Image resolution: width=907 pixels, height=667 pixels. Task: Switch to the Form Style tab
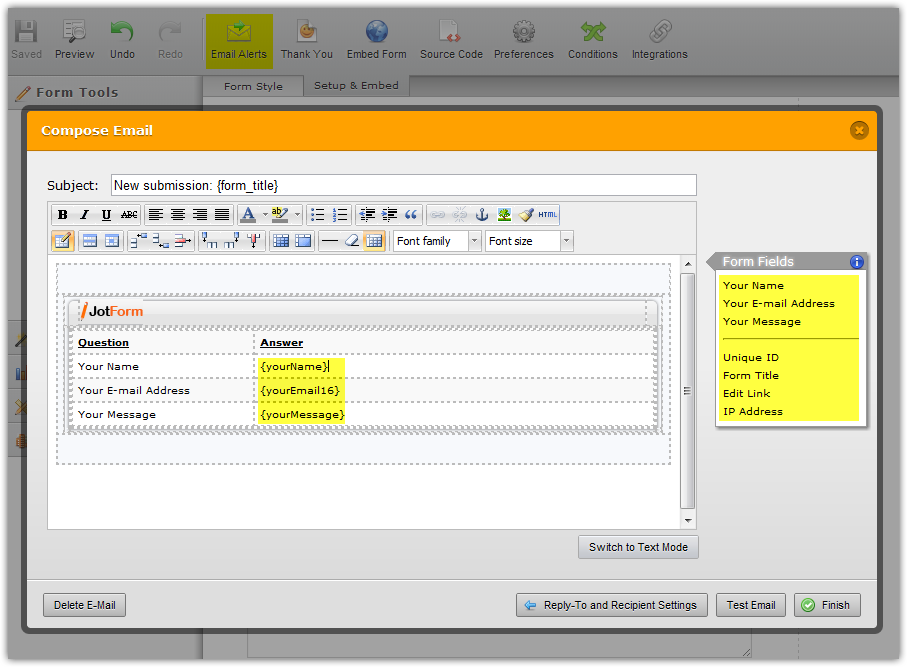click(253, 86)
